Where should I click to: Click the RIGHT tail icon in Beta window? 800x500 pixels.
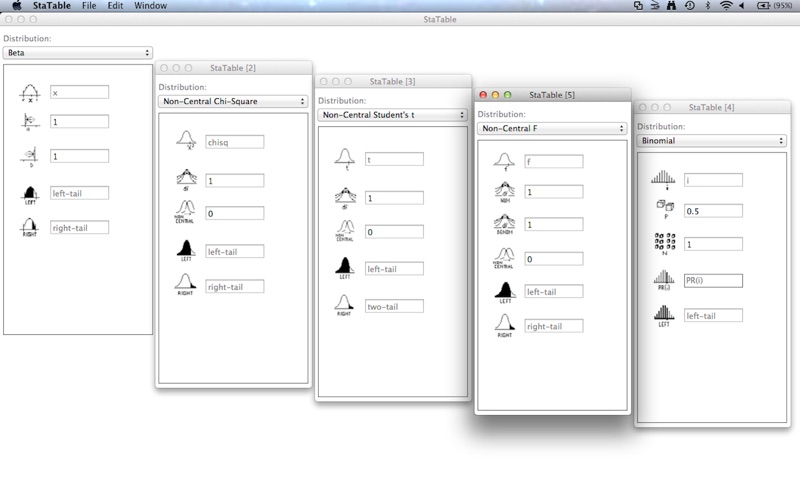(x=30, y=228)
